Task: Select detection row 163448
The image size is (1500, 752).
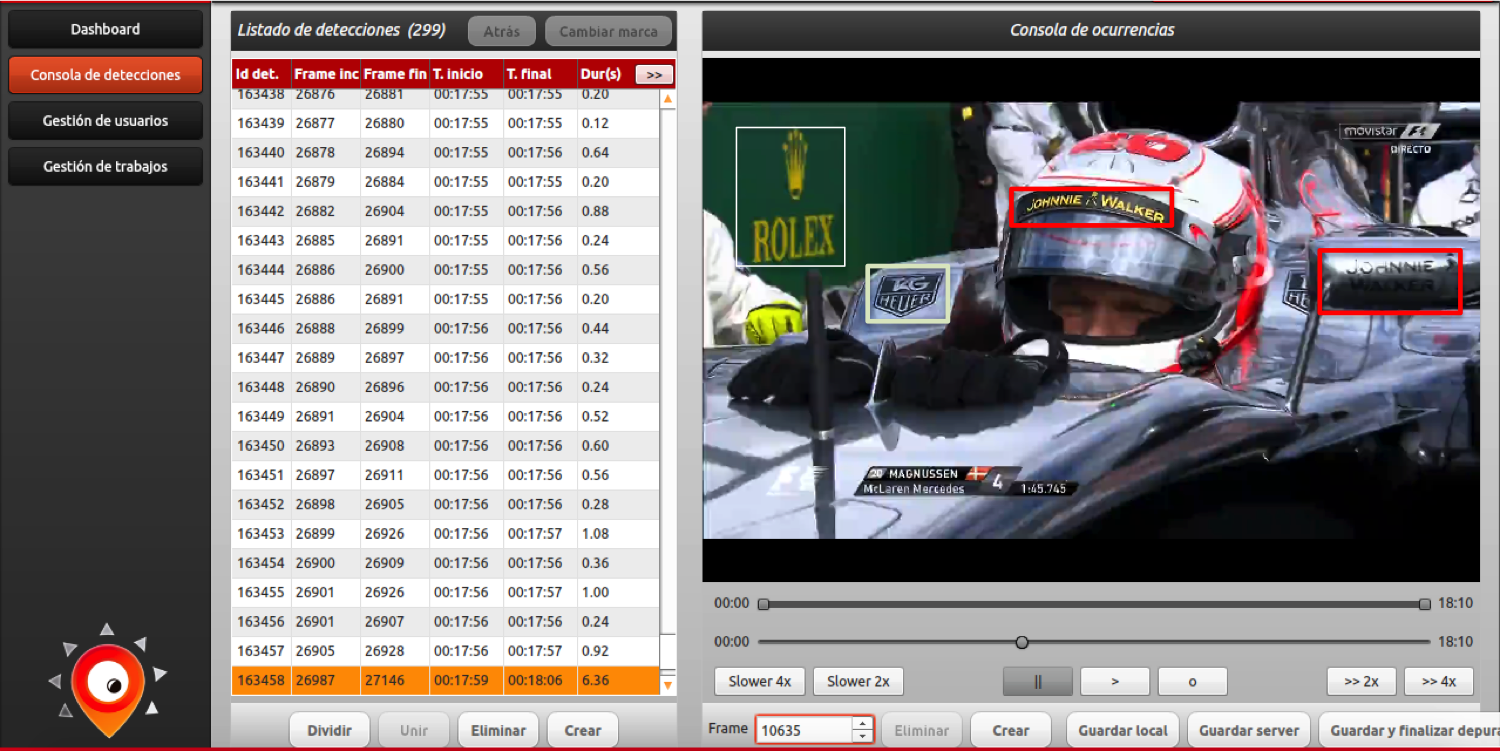Action: click(x=445, y=387)
